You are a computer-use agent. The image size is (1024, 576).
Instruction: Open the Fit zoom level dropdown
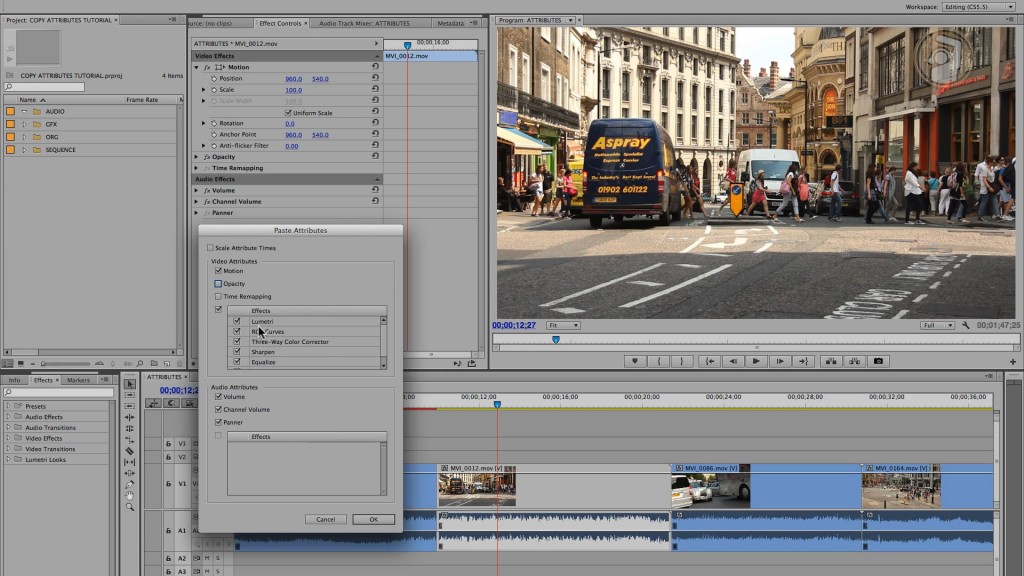coord(563,325)
